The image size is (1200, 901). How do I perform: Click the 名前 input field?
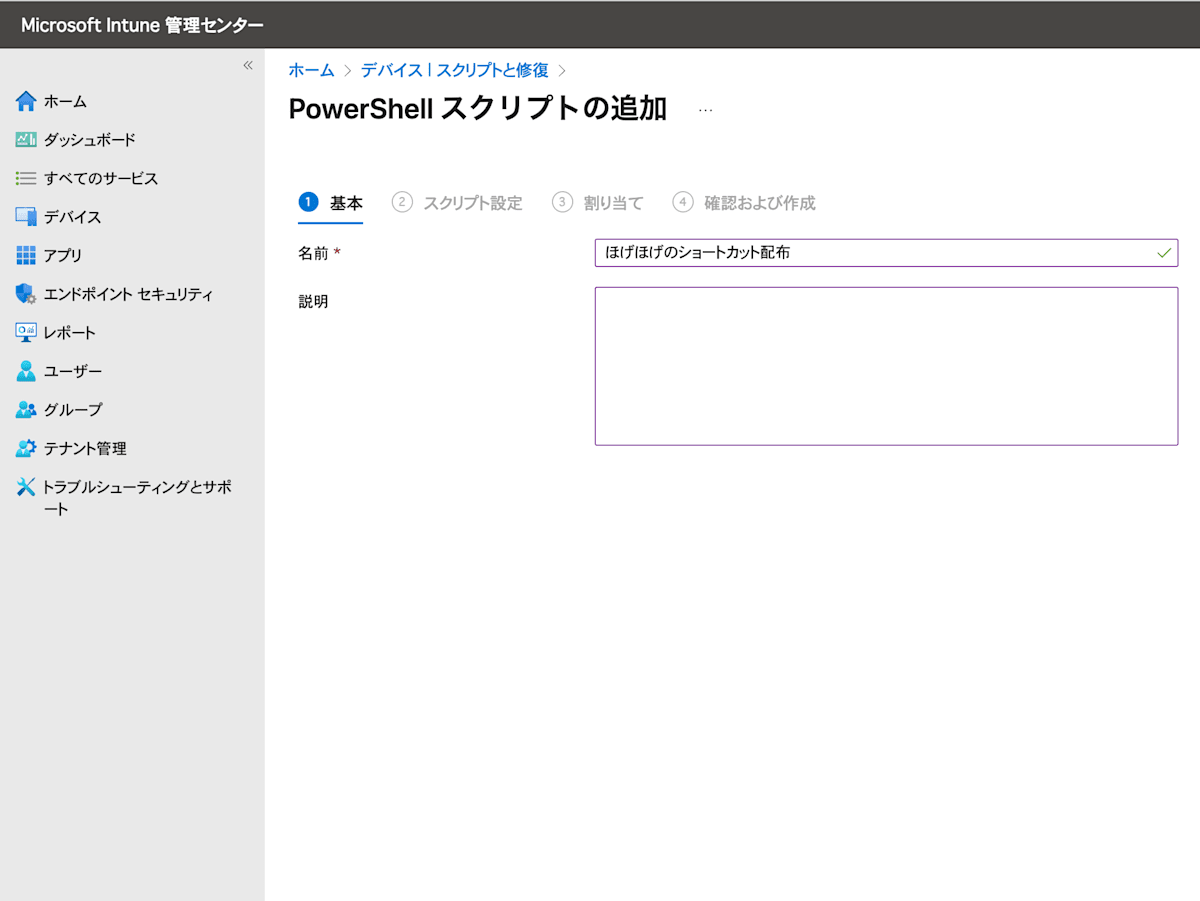pos(886,253)
